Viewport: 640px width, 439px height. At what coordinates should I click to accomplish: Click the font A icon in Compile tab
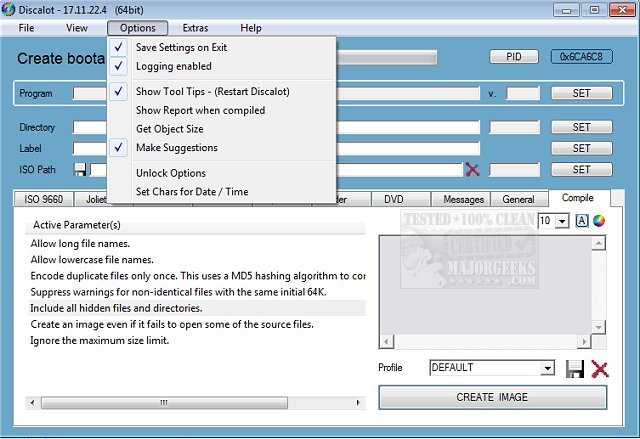click(x=582, y=221)
